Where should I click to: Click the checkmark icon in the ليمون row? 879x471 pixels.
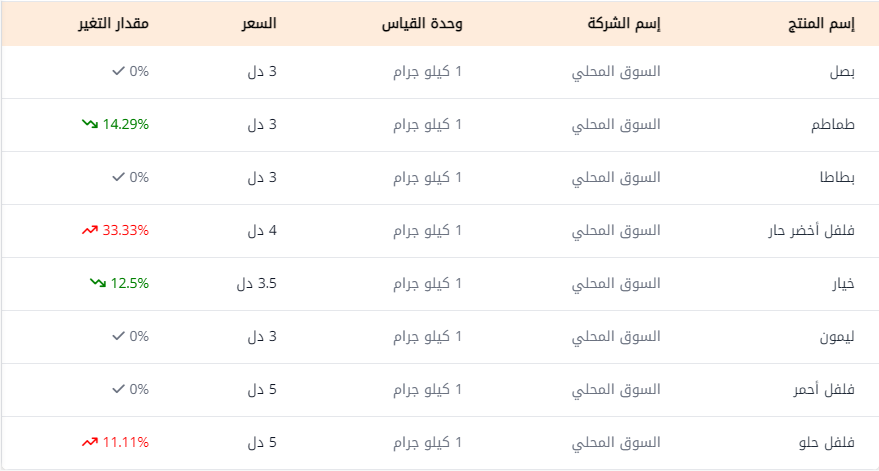coord(118,336)
